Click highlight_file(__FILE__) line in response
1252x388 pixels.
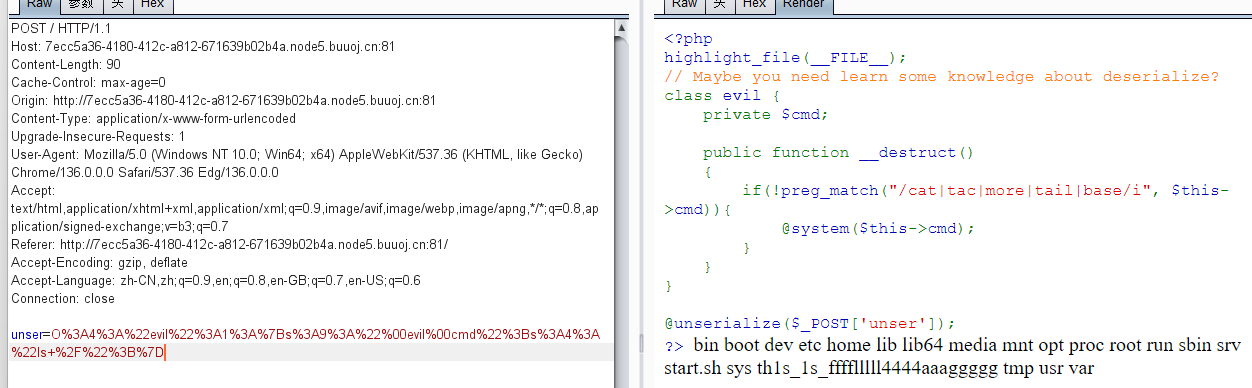click(785, 57)
